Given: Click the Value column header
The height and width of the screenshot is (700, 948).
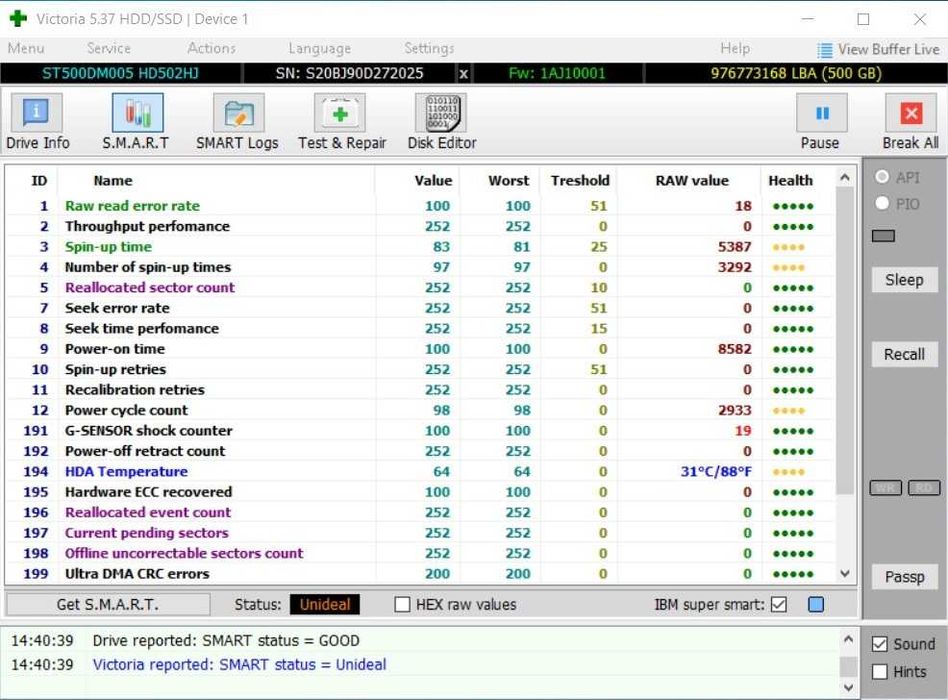Looking at the screenshot, I should [433, 181].
